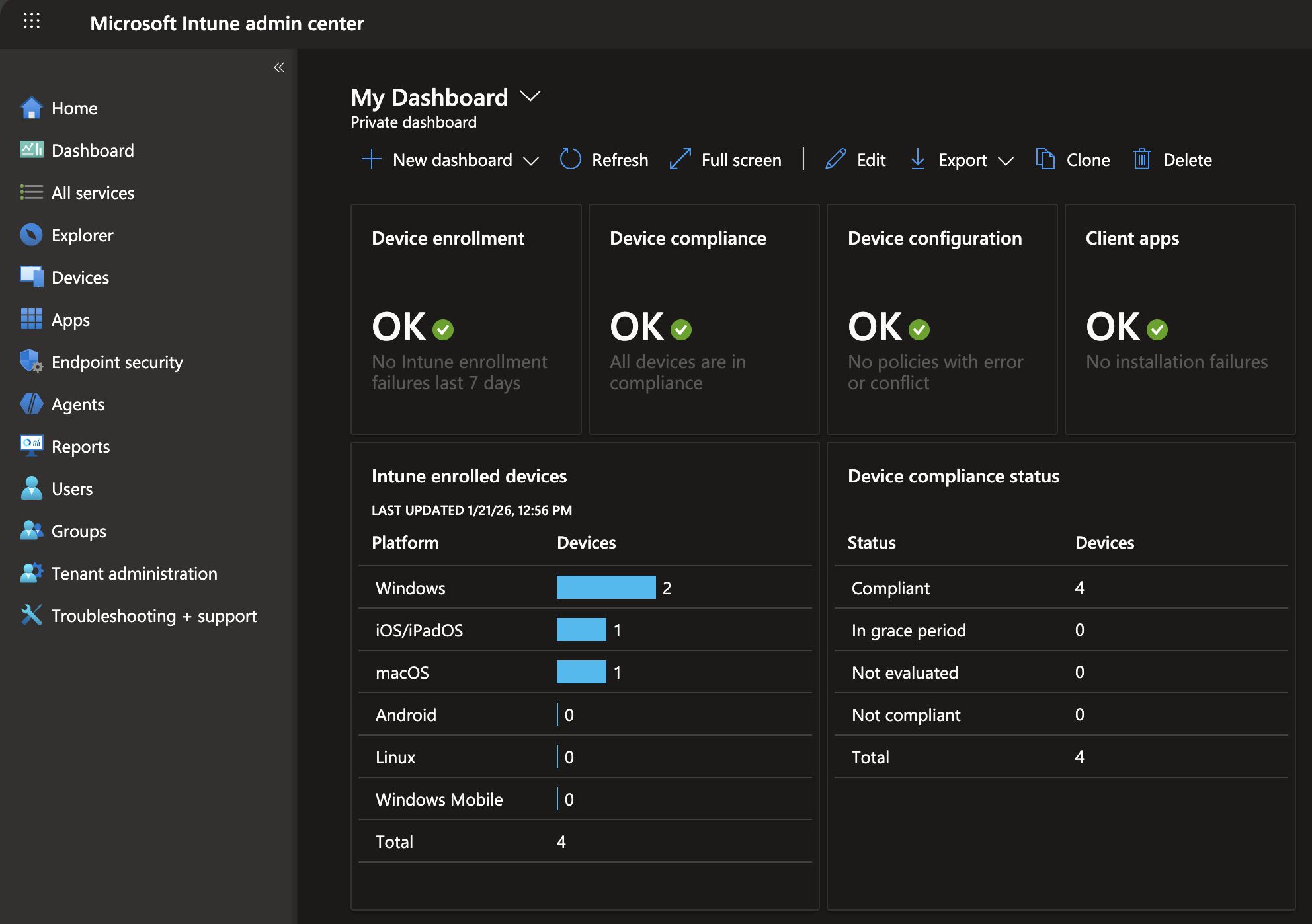Click the Windows devices bar
Image resolution: width=1312 pixels, height=924 pixels.
pyautogui.click(x=606, y=587)
